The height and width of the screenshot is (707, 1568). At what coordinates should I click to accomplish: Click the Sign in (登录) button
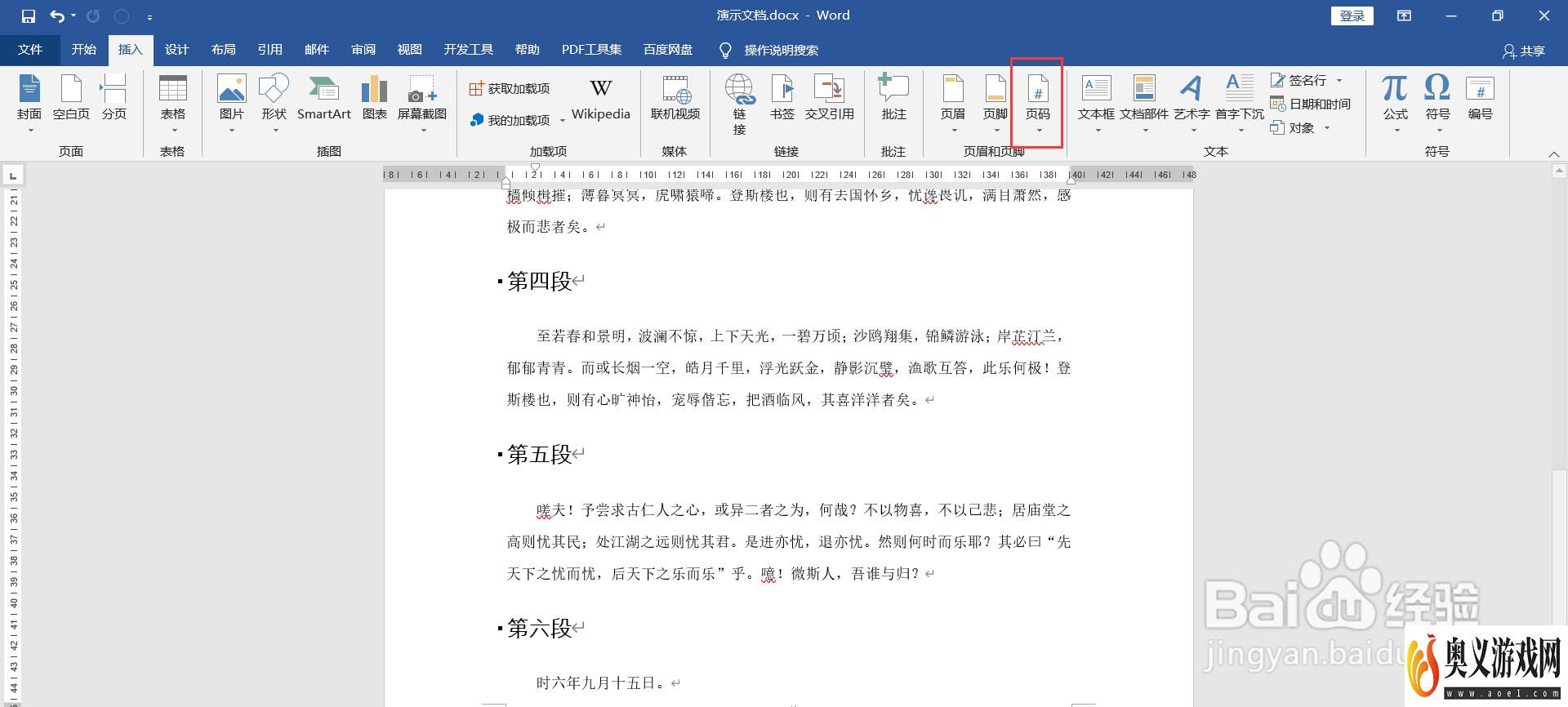pyautogui.click(x=1352, y=16)
